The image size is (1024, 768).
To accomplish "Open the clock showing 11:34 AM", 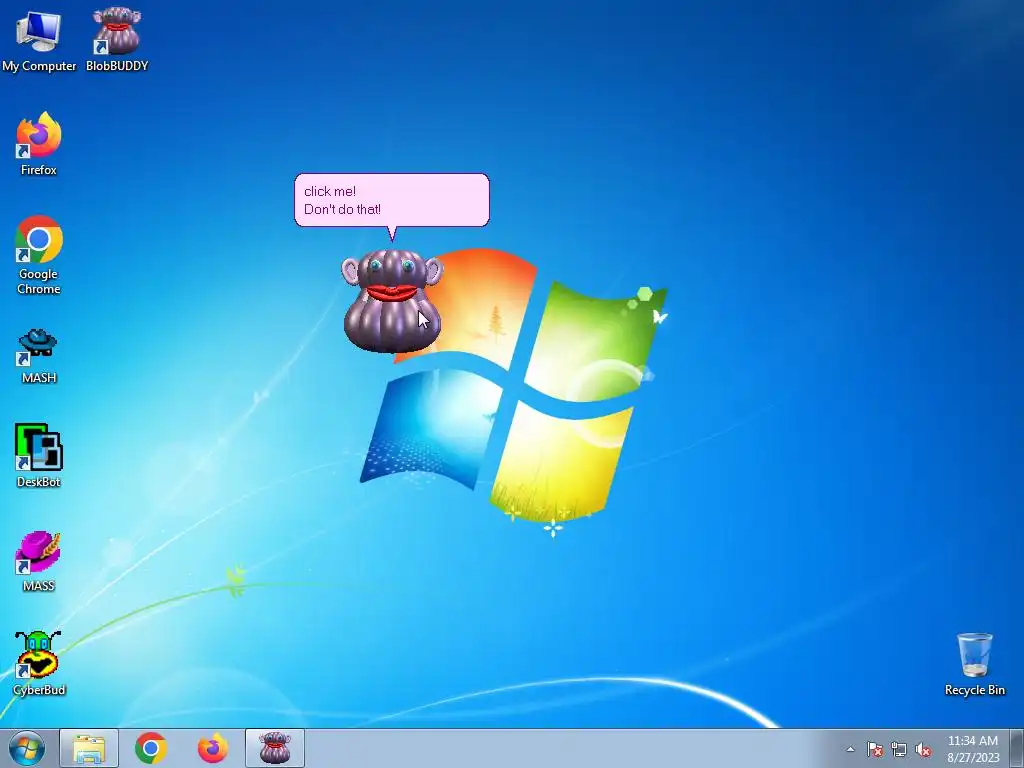I will click(x=973, y=749).
